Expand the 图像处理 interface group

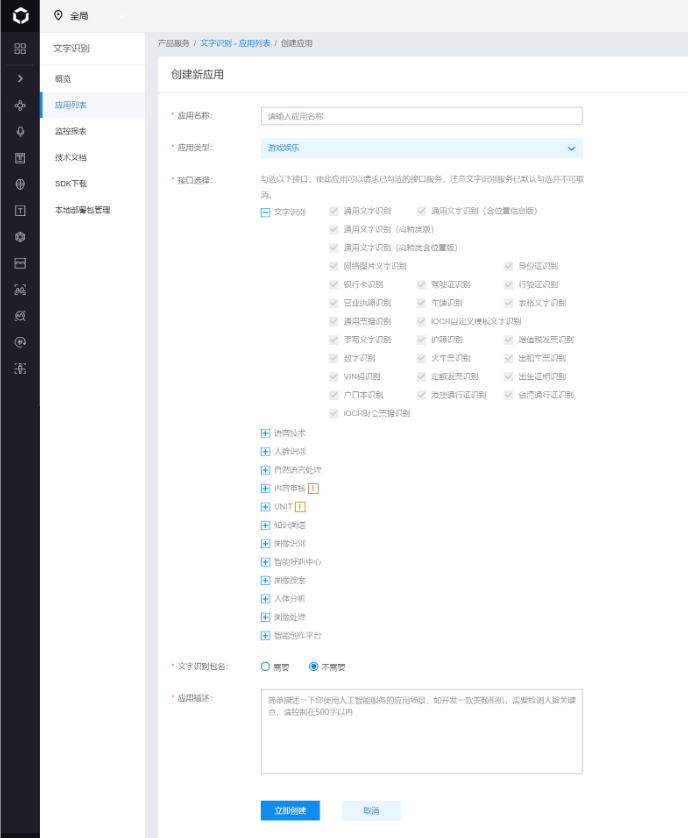click(x=265, y=617)
